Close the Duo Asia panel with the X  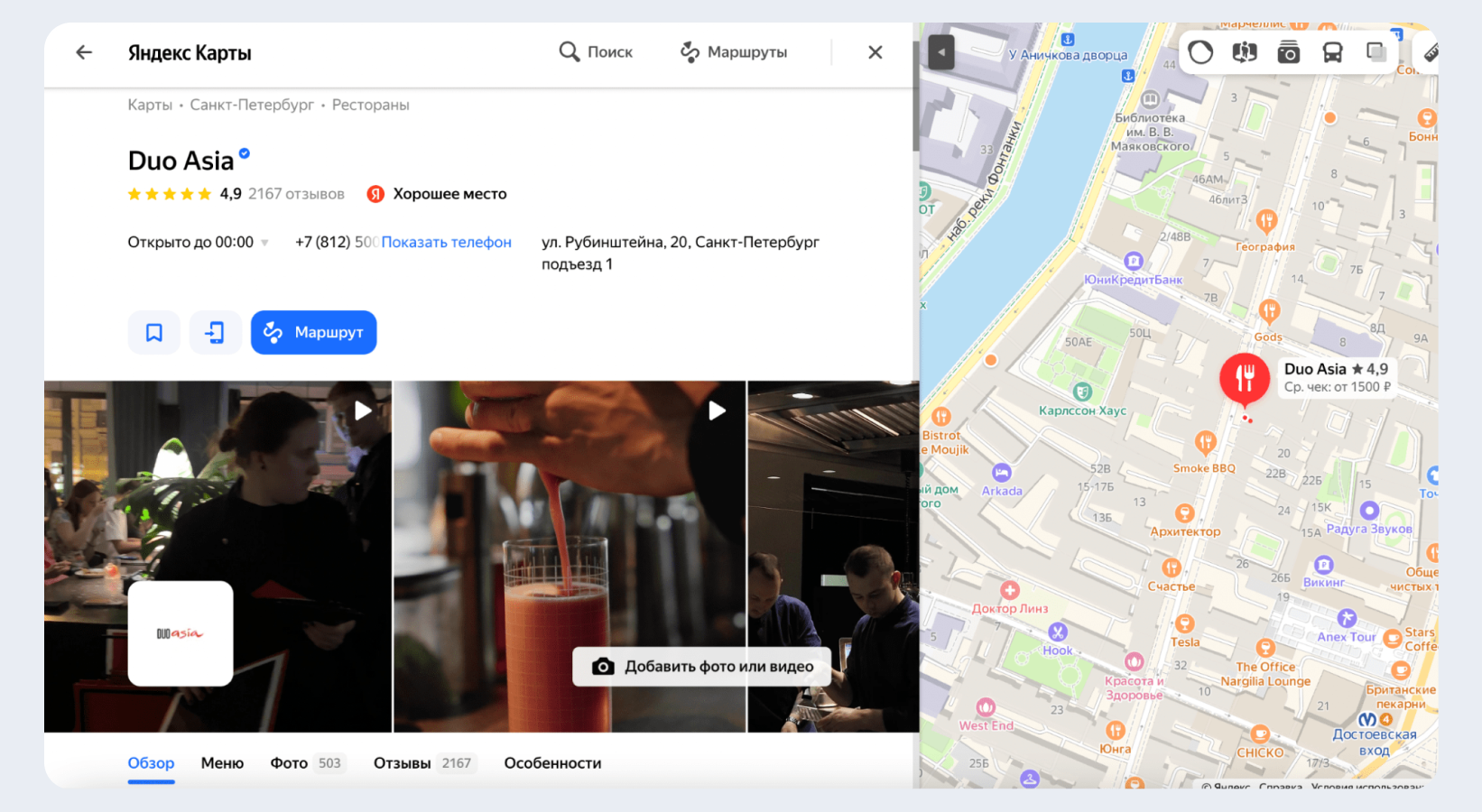(x=875, y=52)
